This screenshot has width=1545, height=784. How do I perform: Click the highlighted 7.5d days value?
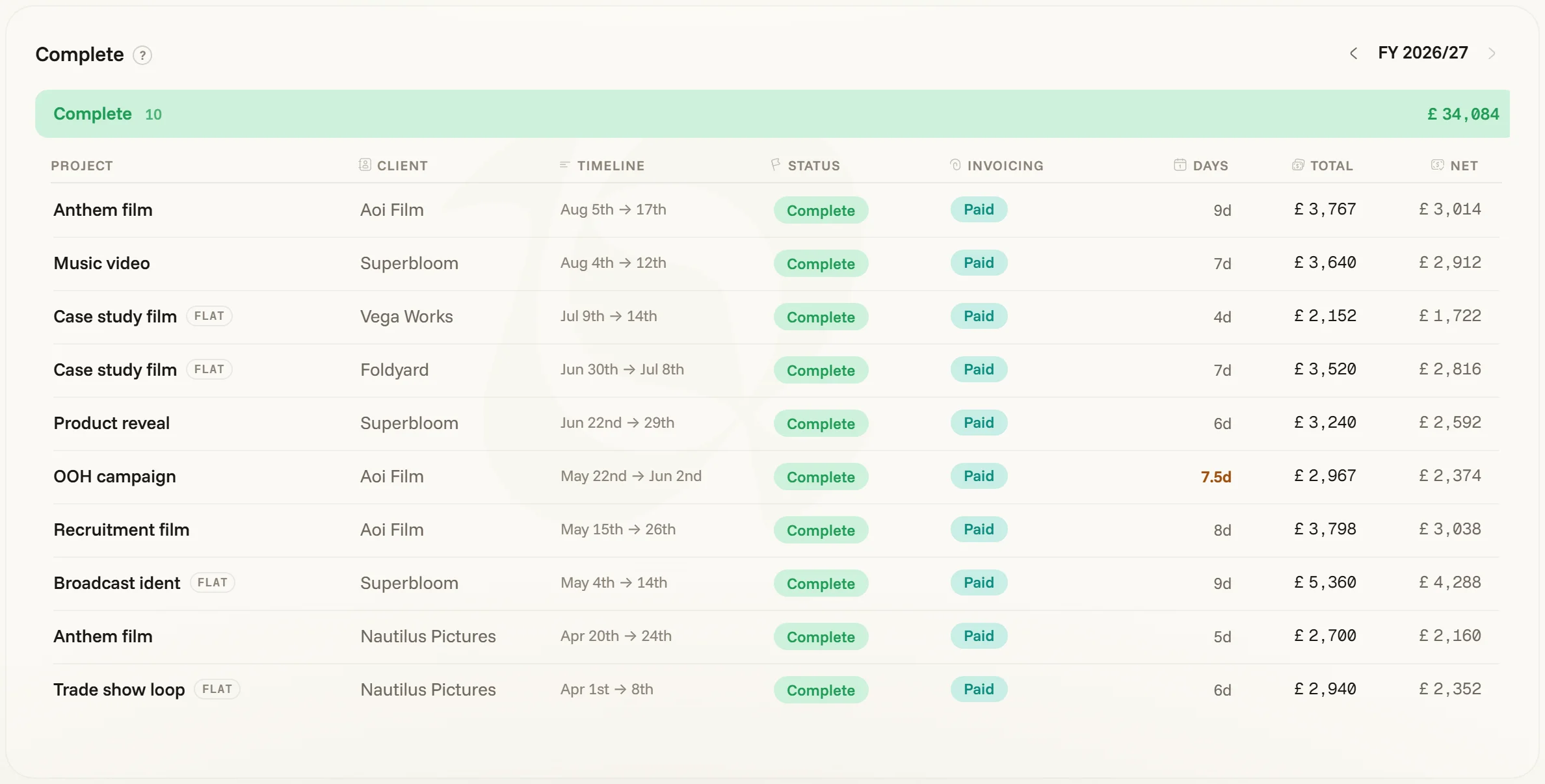[1216, 477]
